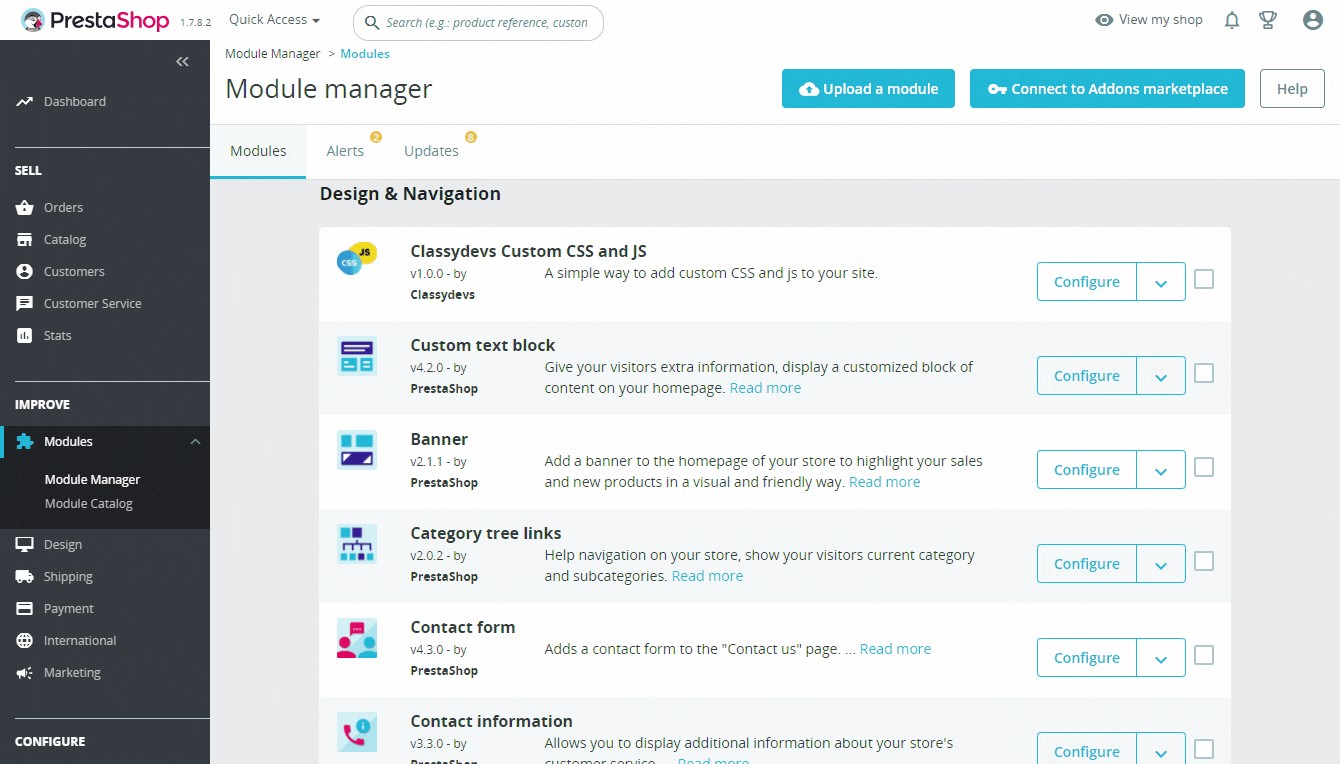Configure the Classydevs Custom CSS and JS module
The image size is (1340, 764).
coord(1087,282)
